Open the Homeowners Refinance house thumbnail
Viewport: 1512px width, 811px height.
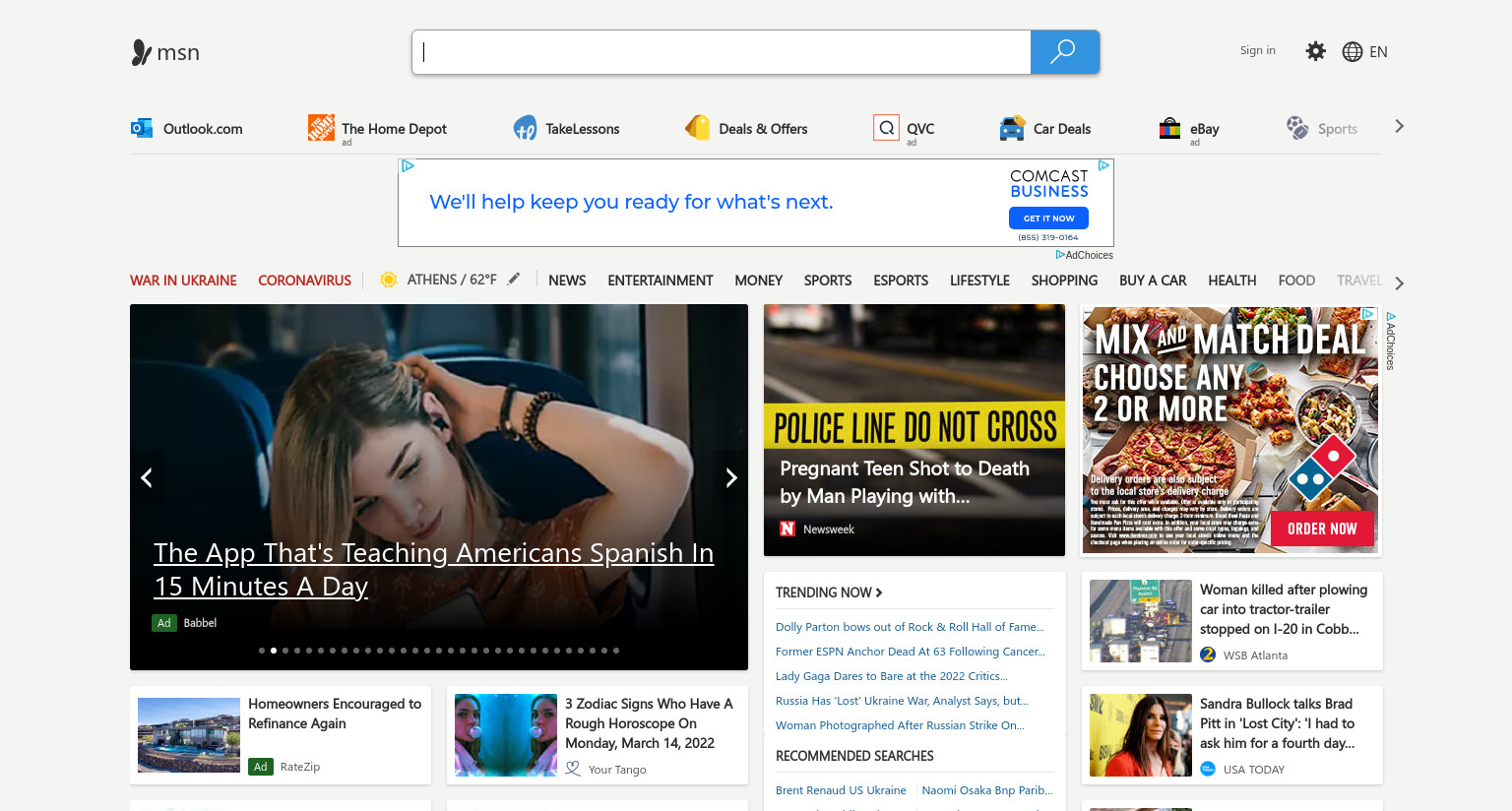pos(189,735)
